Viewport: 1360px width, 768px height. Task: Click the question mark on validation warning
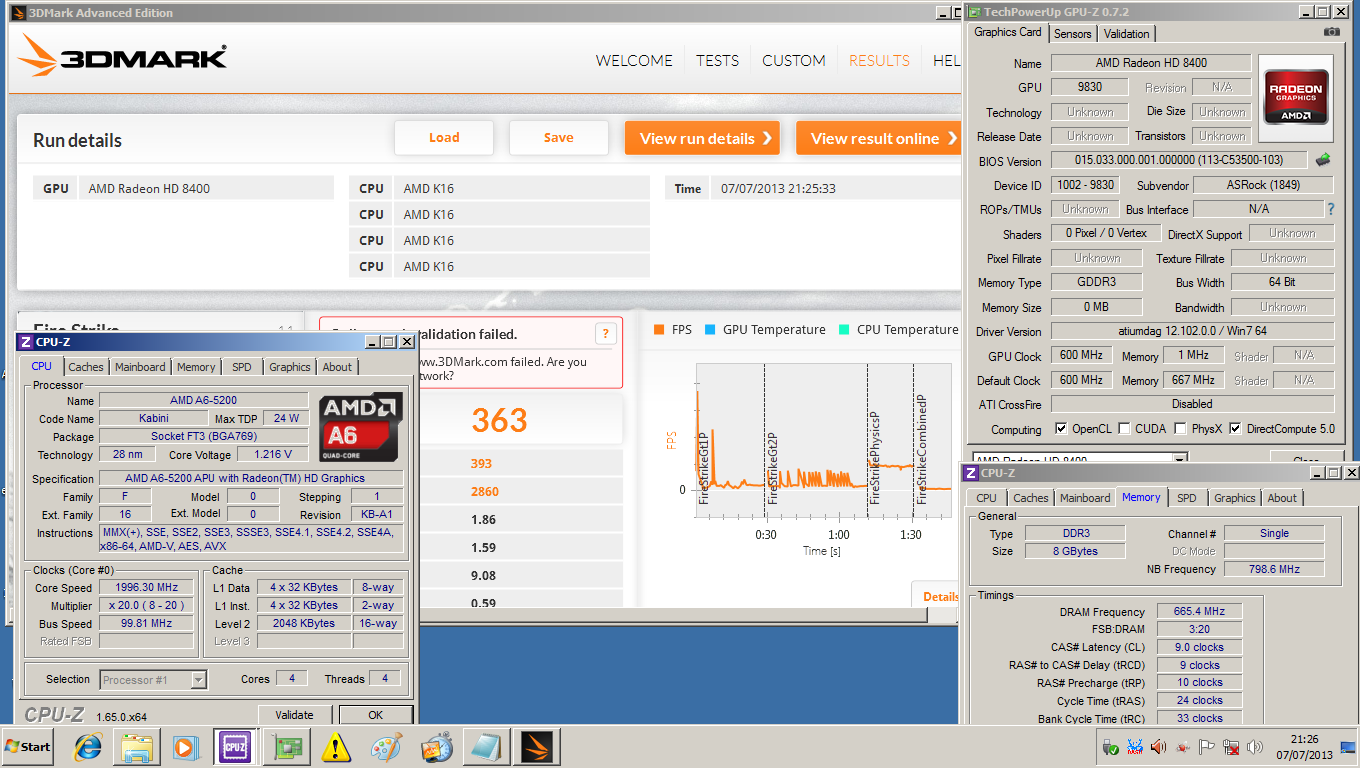coord(605,334)
